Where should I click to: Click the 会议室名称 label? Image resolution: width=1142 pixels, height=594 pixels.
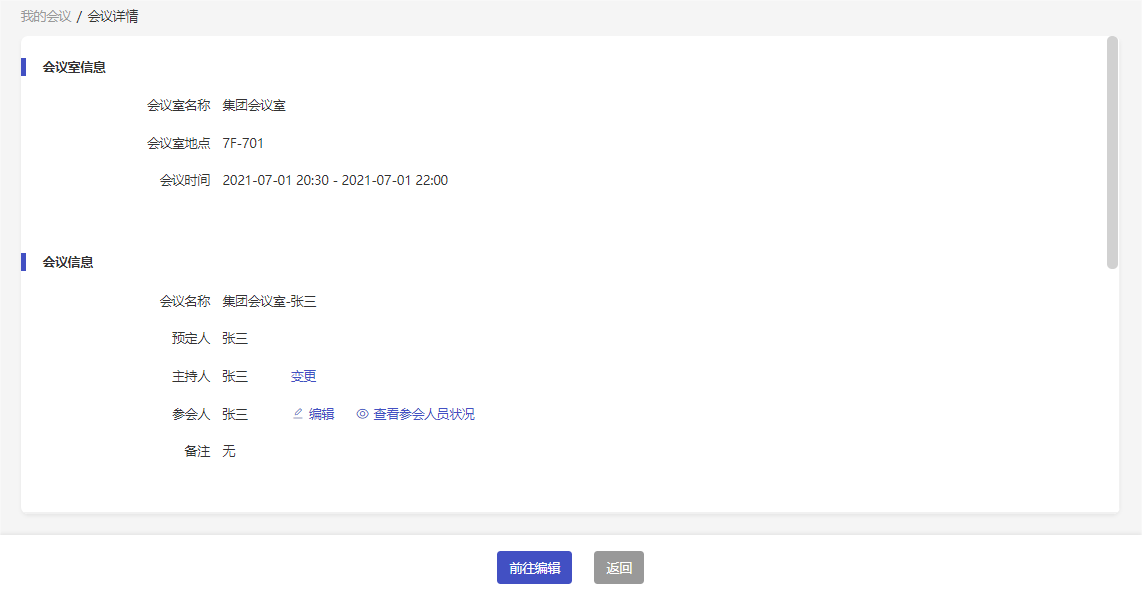[x=178, y=106]
